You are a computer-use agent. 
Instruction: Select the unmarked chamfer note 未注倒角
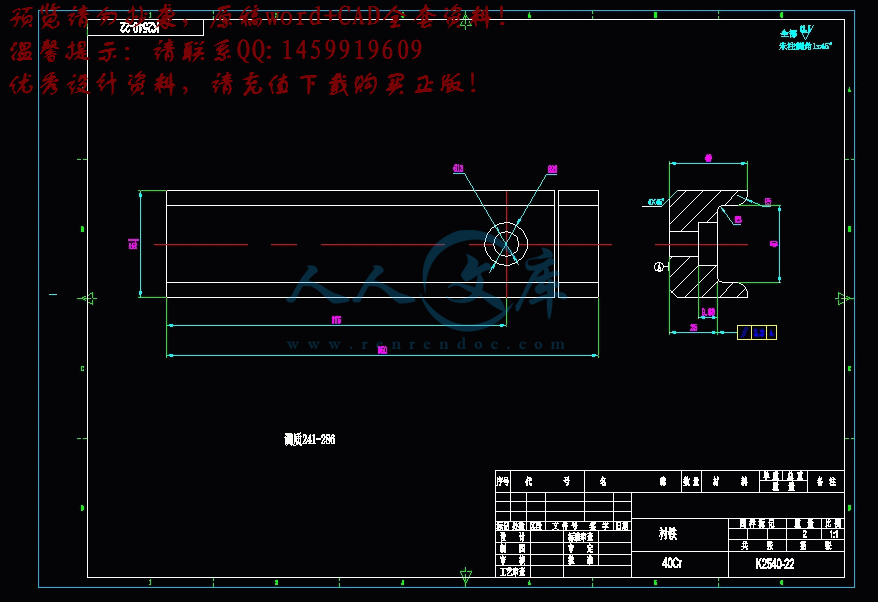805,46
